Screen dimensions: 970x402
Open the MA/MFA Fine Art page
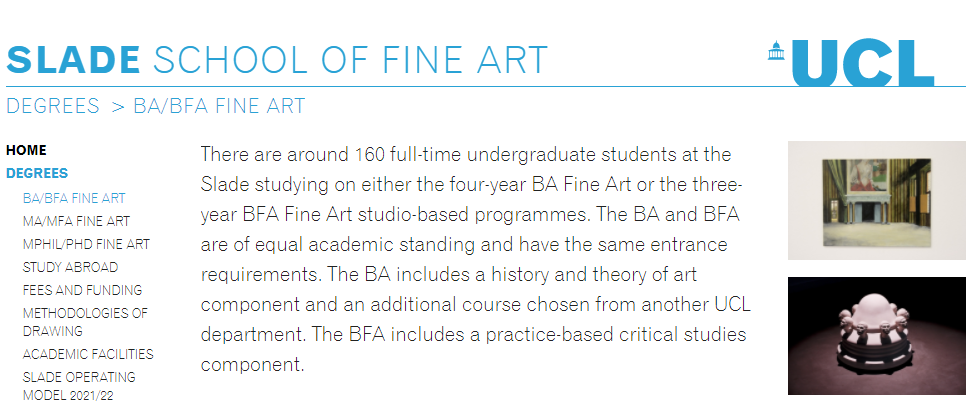click(76, 221)
